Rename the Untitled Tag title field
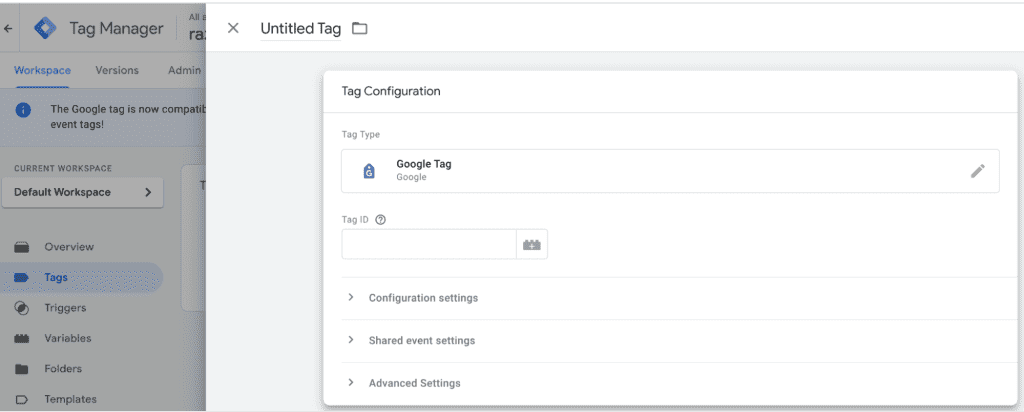Image resolution: width=1024 pixels, height=412 pixels. tap(300, 29)
